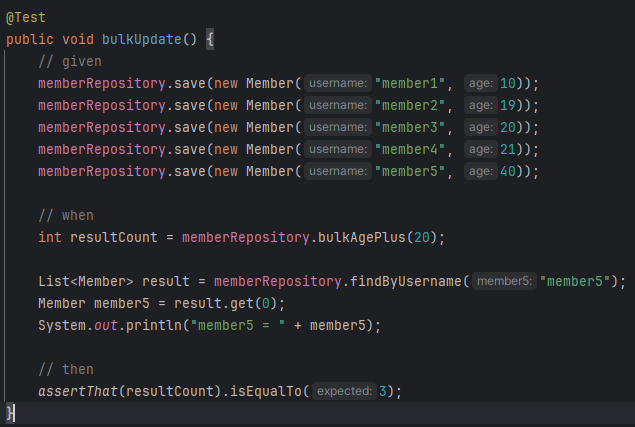Click the findByUsername method call
Viewport: 635px width, 427px height.
405,281
